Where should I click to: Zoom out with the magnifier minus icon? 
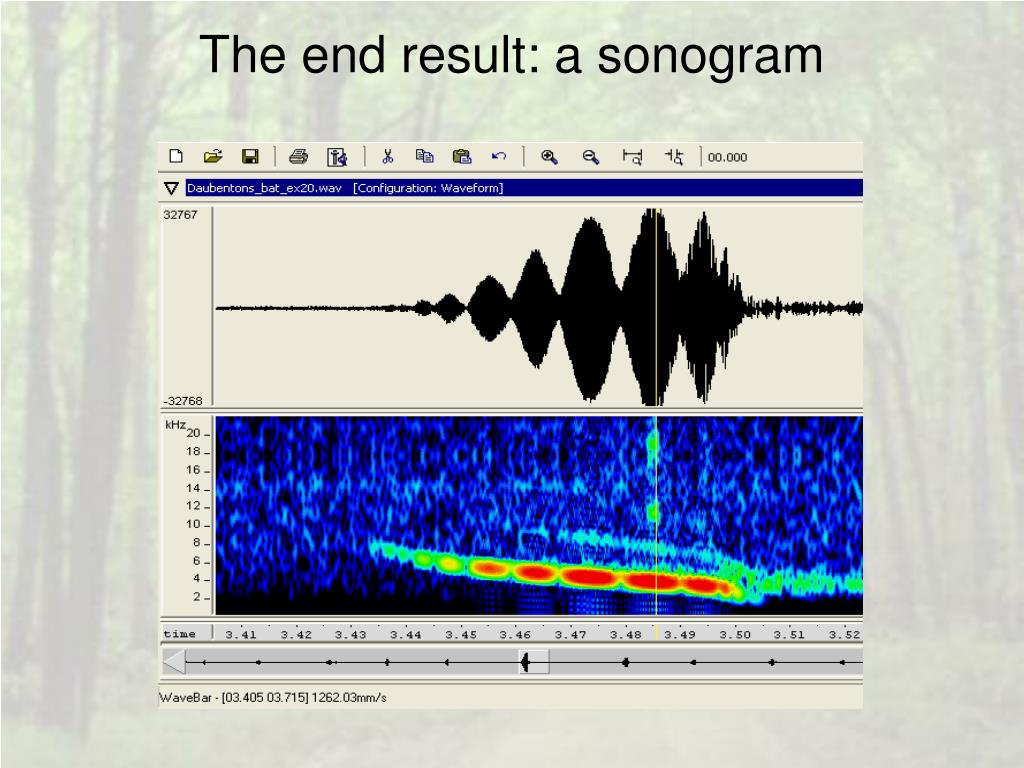point(590,157)
